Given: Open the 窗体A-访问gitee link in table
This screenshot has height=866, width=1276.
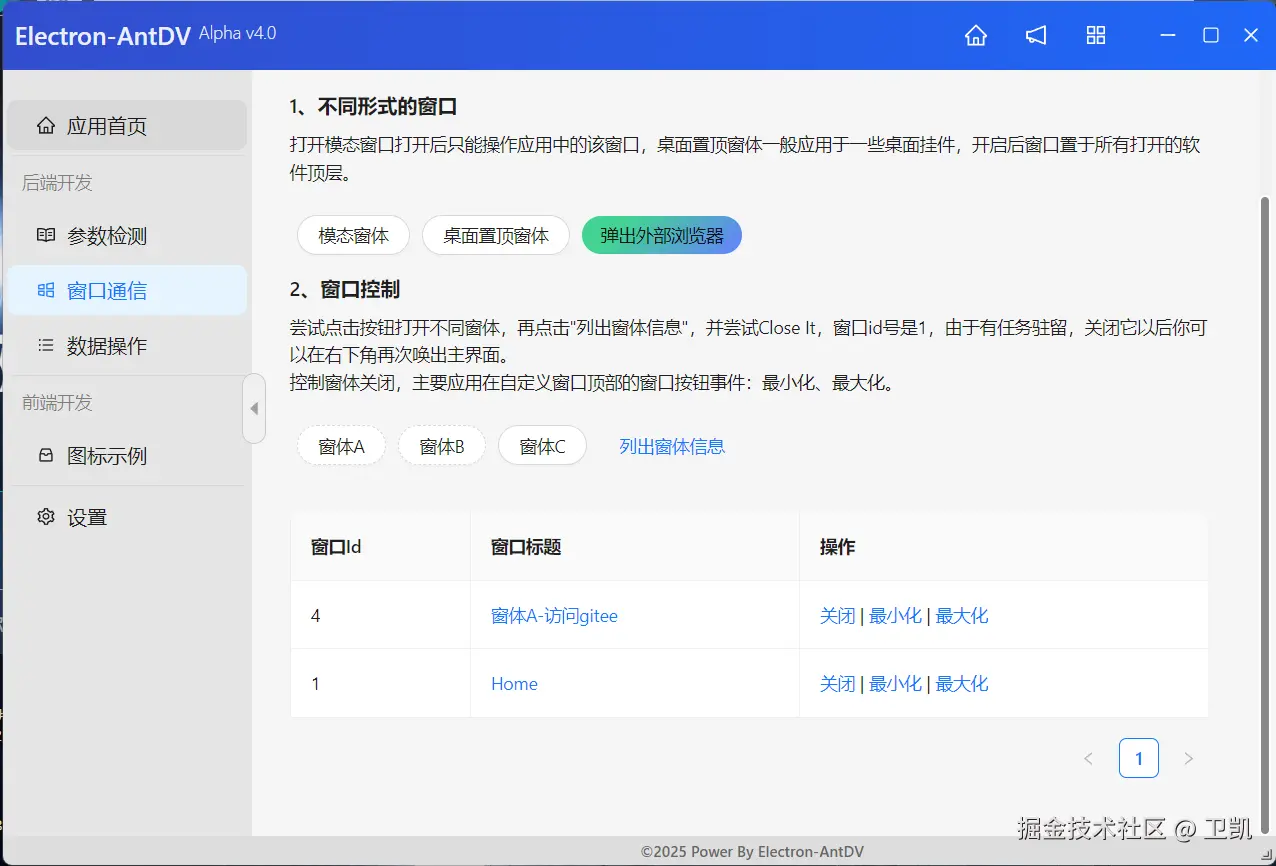Looking at the screenshot, I should tap(555, 616).
